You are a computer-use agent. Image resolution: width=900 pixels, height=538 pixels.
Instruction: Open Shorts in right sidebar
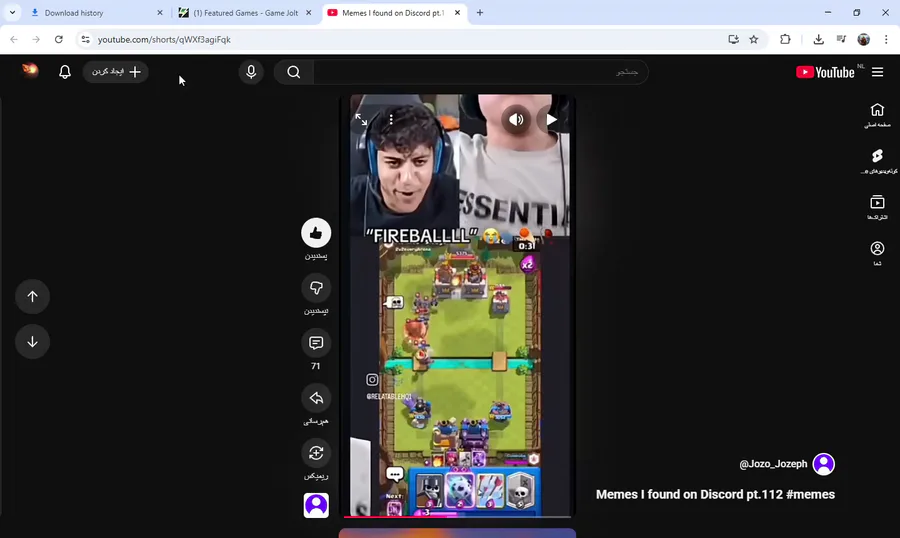(x=877, y=161)
